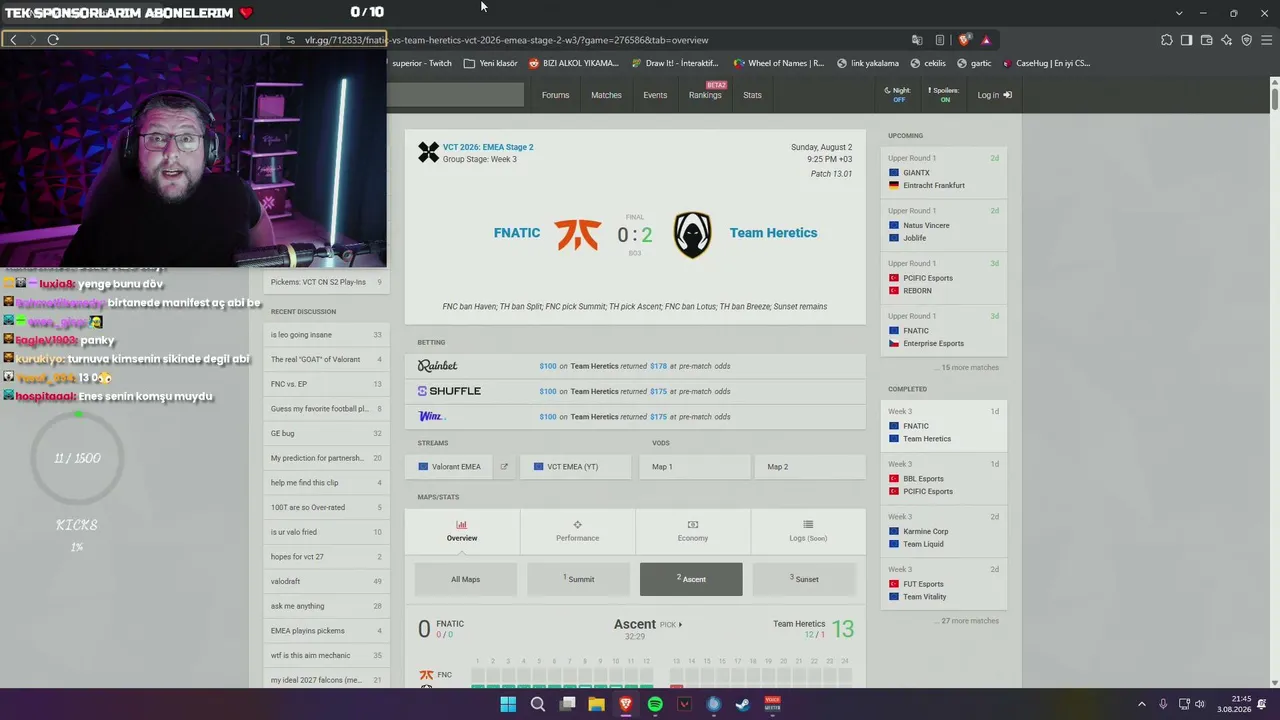Expand the browser tab list chevron
The width and height of the screenshot is (1280, 720).
pos(1179,13)
